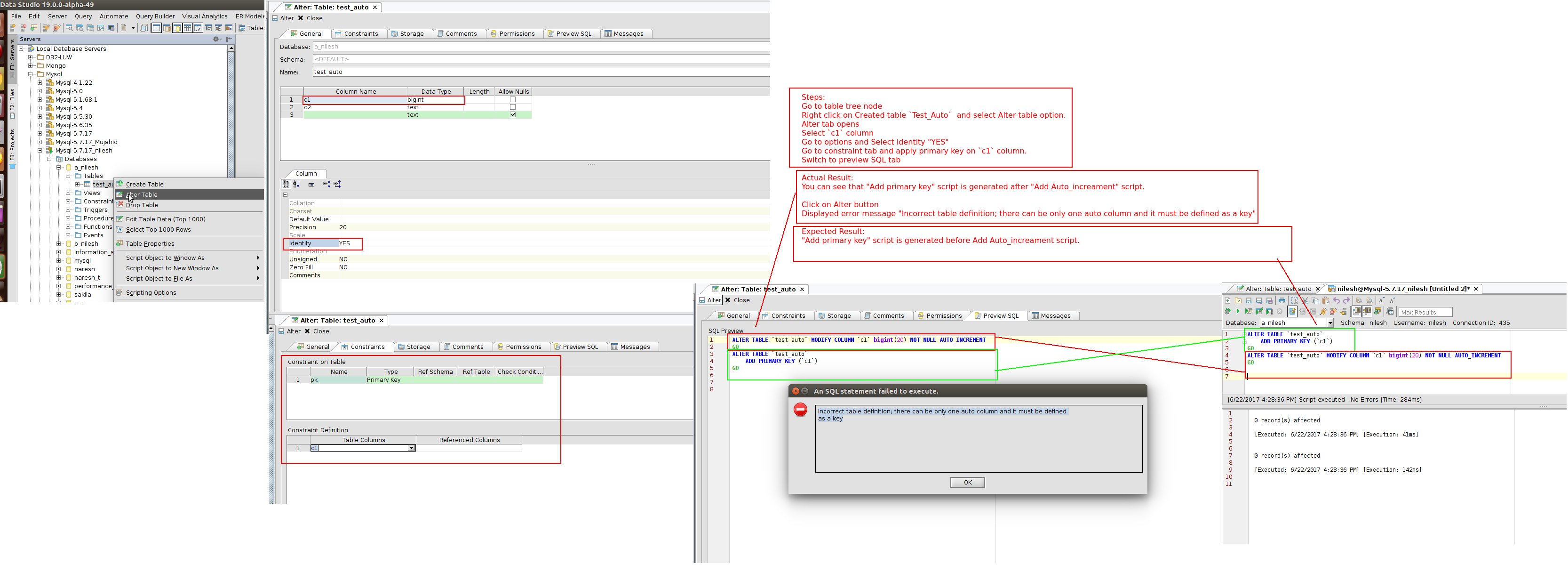Collapse the Mysql folder node
This screenshot has width=1568, height=565.
31,74
